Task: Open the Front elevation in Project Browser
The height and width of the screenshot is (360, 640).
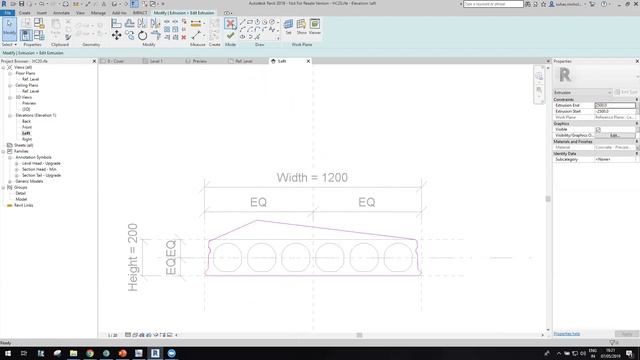Action: click(27, 127)
